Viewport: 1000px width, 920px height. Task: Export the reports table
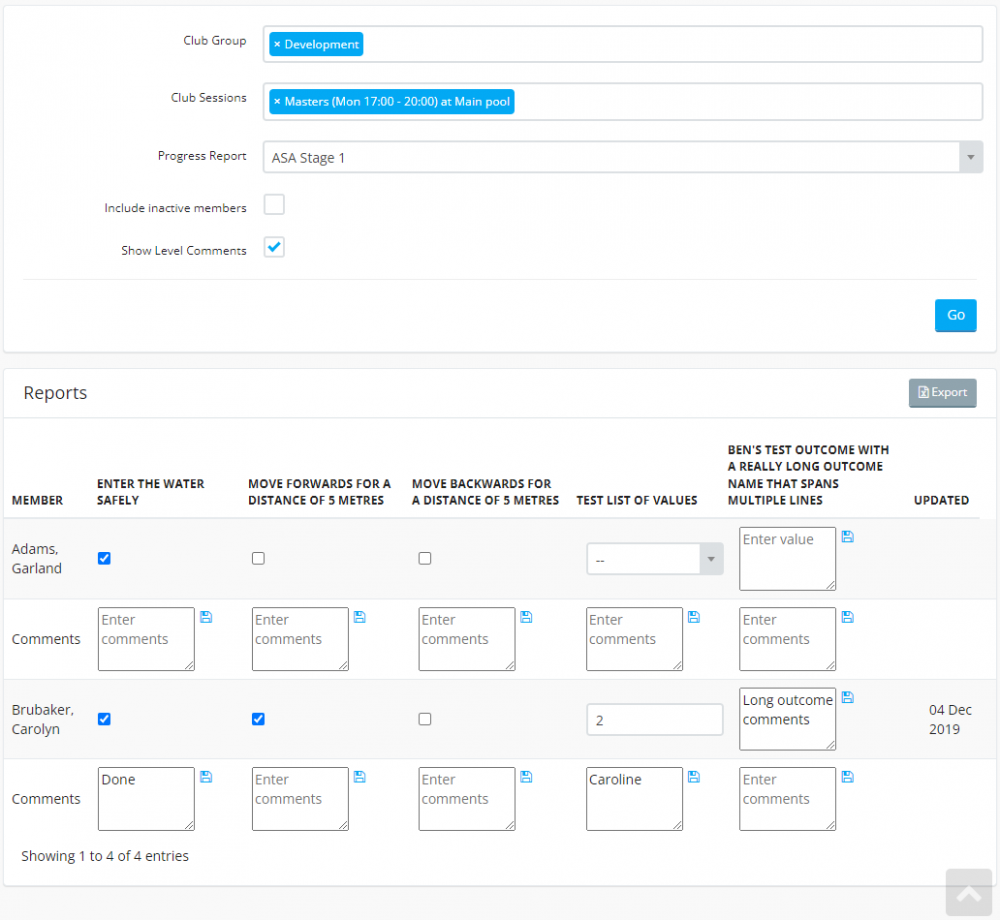(x=942, y=393)
